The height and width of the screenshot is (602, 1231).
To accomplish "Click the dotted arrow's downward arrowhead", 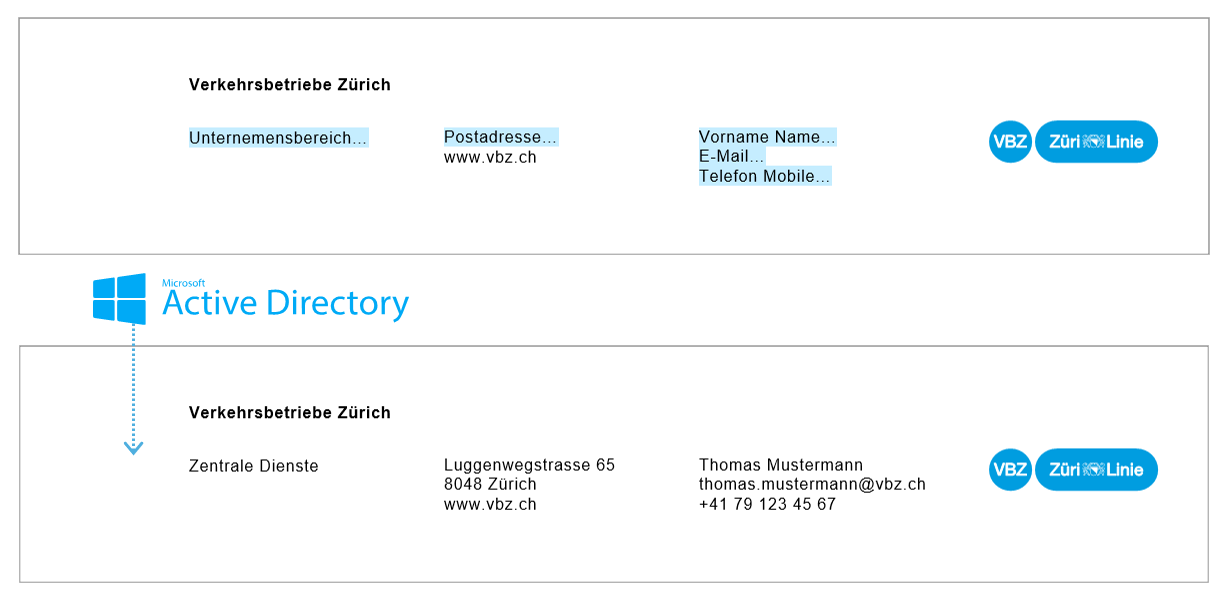I will pos(133,448).
